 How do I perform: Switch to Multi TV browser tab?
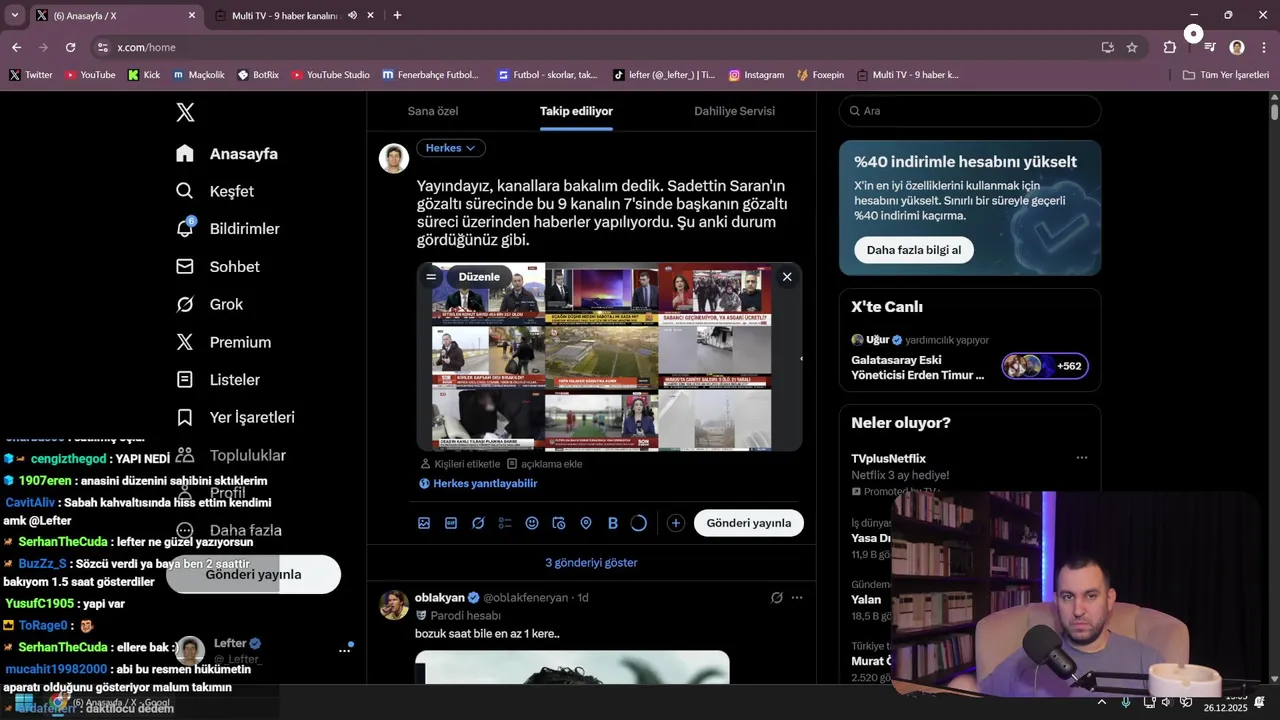pos(283,15)
